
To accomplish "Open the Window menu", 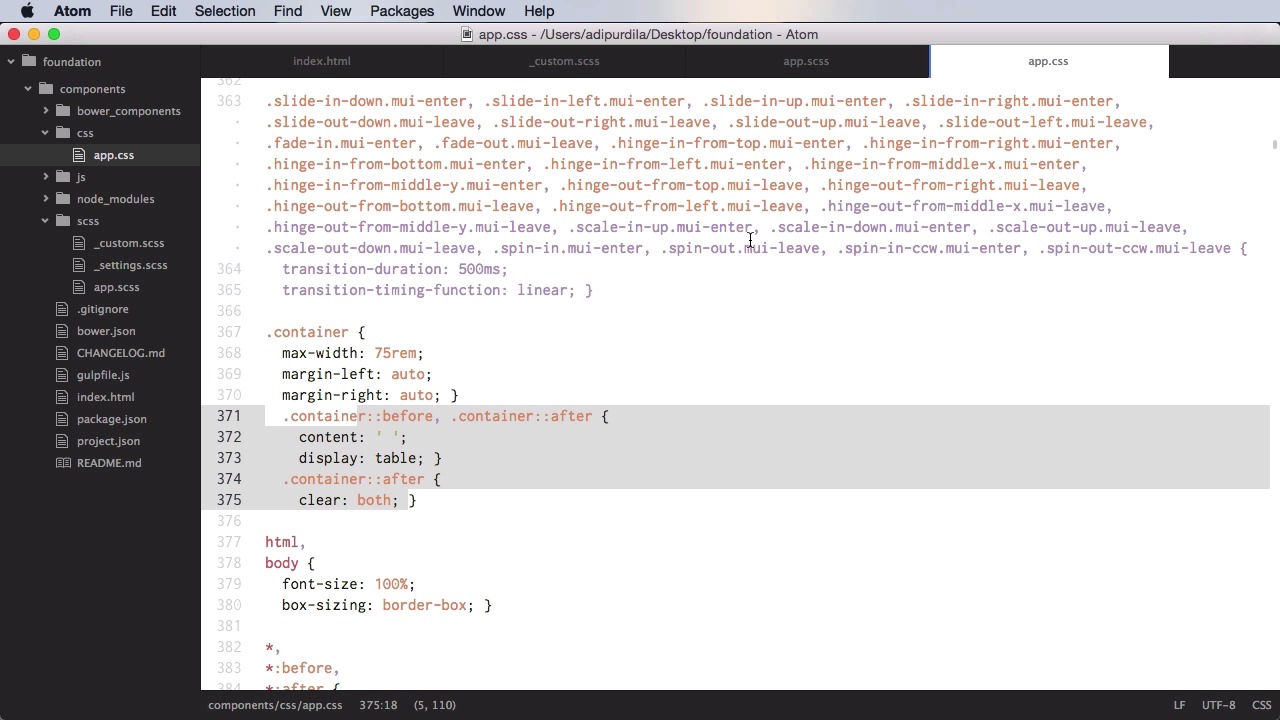I will [479, 11].
